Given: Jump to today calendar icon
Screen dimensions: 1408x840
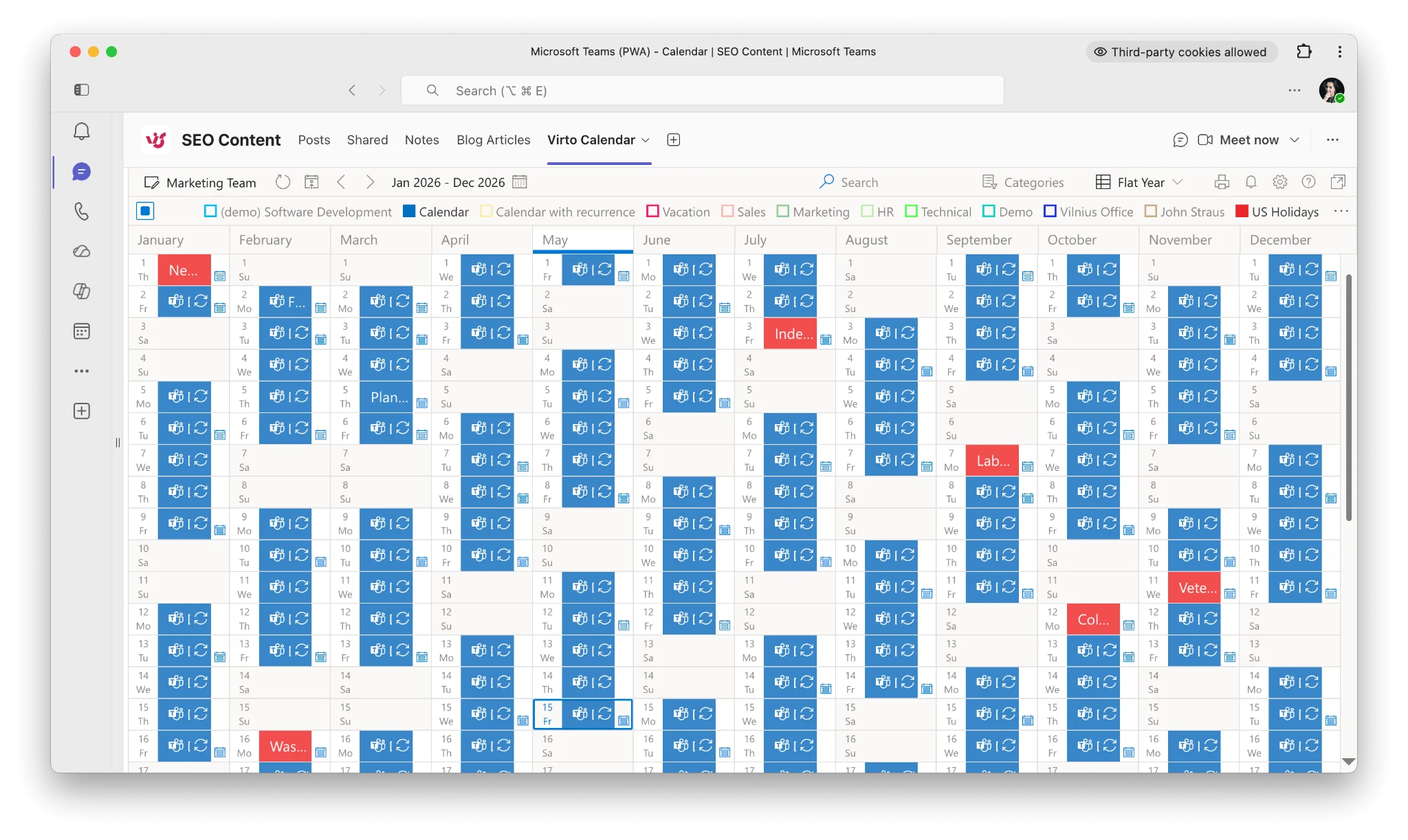Looking at the screenshot, I should coord(311,182).
